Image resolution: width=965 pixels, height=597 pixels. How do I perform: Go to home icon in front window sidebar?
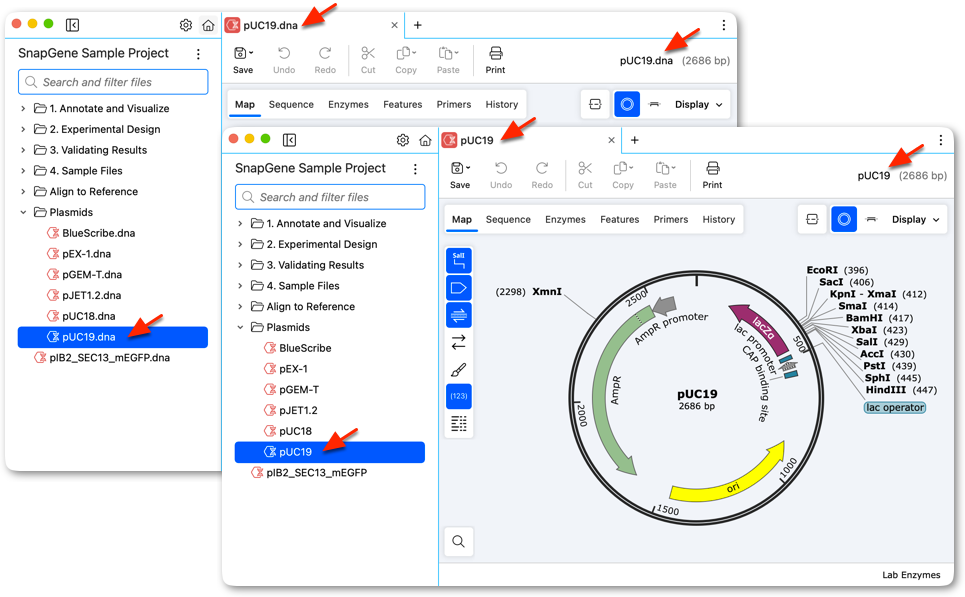(425, 140)
